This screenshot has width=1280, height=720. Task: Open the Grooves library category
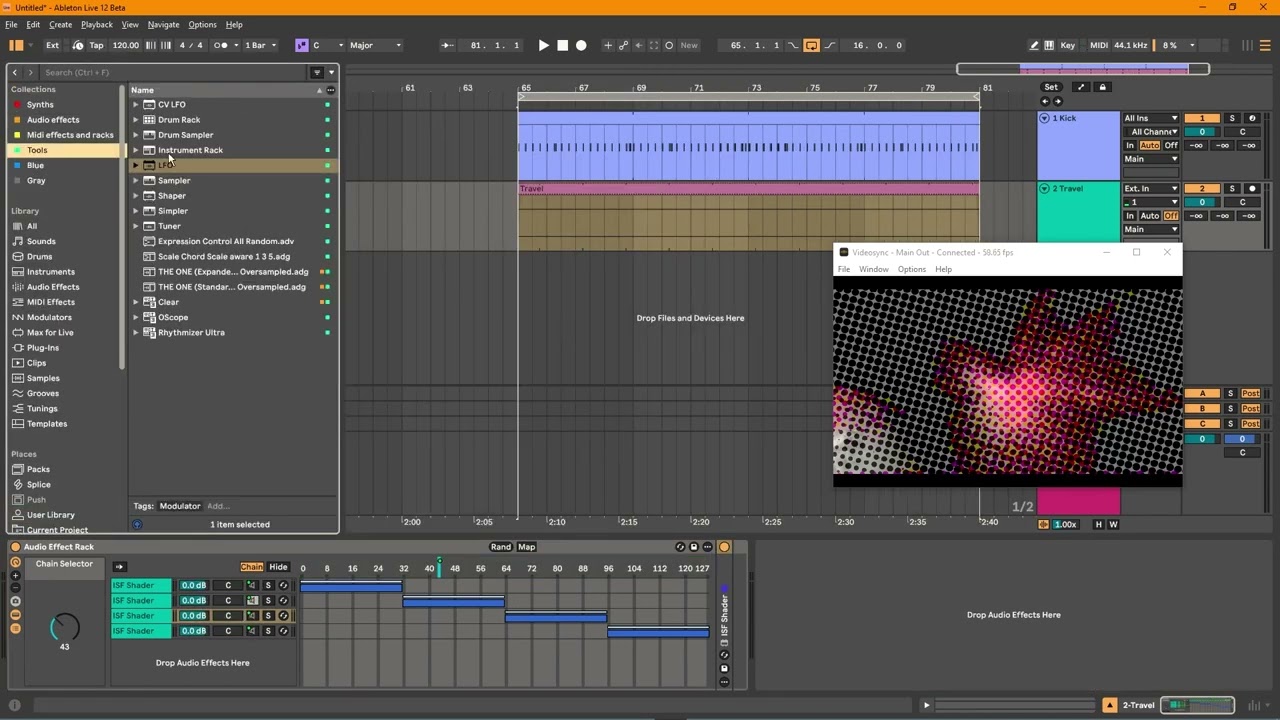(43, 393)
